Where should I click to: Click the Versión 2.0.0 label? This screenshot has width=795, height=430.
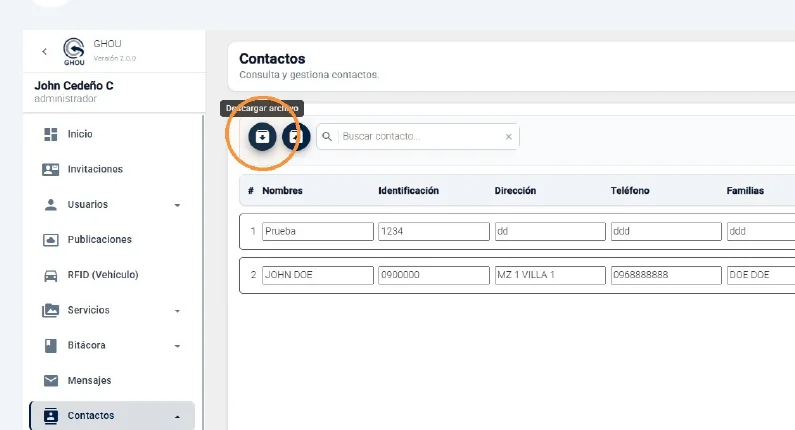pyautogui.click(x=115, y=58)
